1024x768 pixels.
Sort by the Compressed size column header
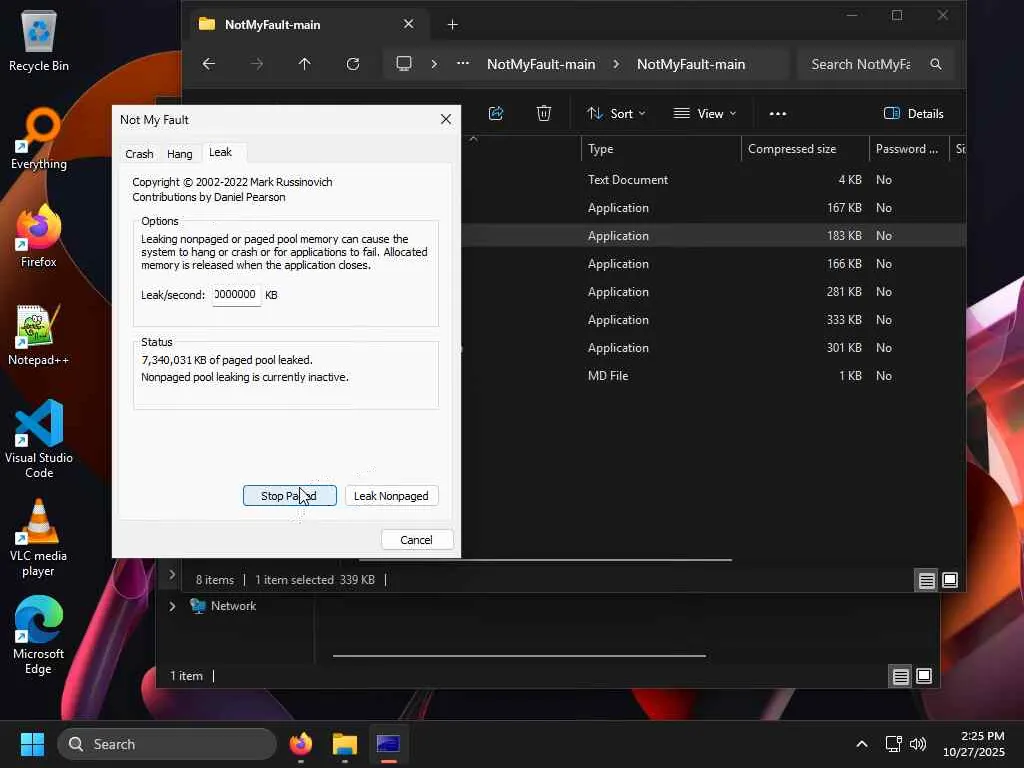(805, 149)
